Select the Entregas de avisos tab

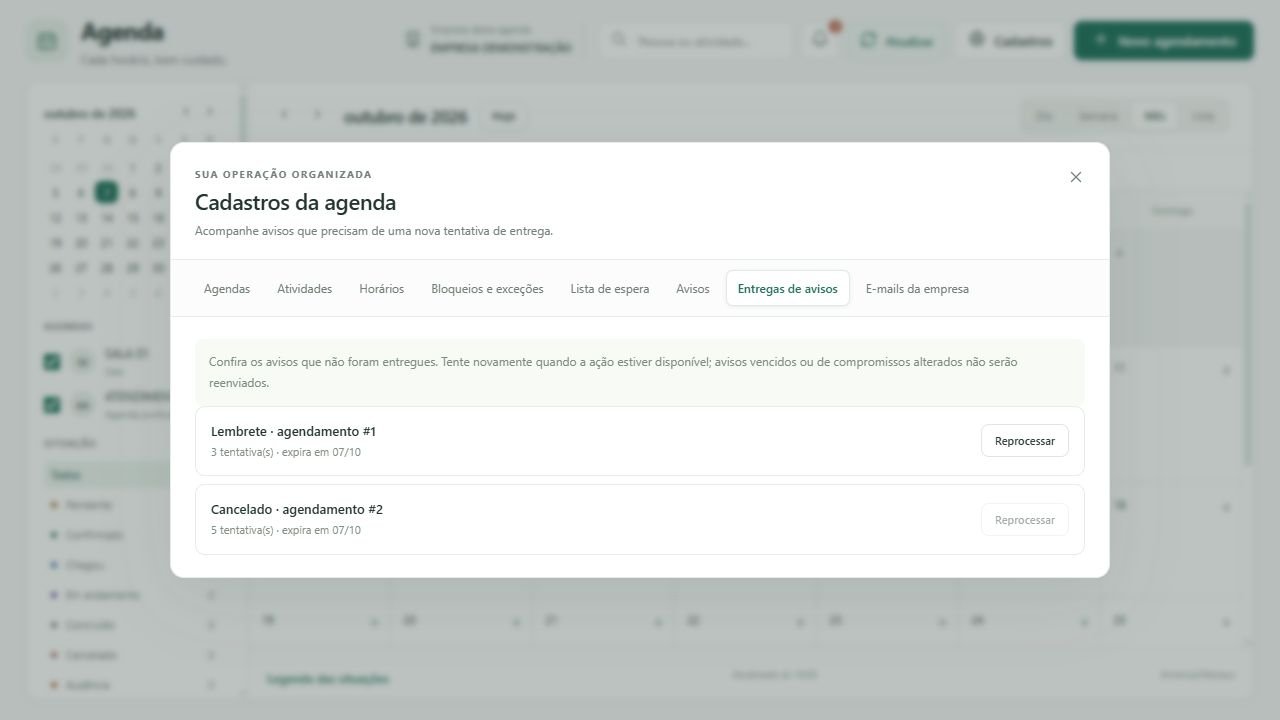(788, 289)
